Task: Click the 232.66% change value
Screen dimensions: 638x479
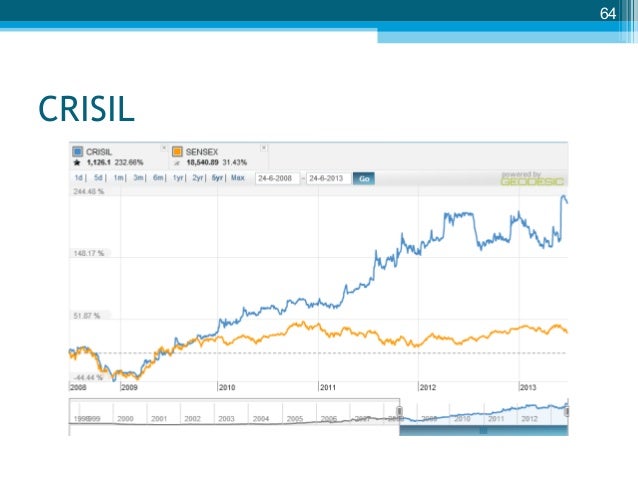Action: pos(129,162)
